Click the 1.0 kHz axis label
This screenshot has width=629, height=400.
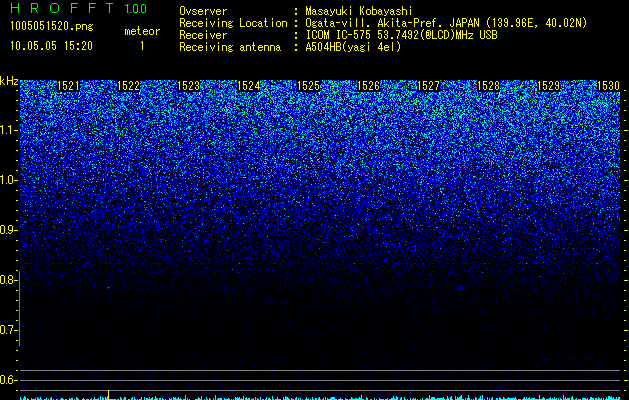pos(8,180)
